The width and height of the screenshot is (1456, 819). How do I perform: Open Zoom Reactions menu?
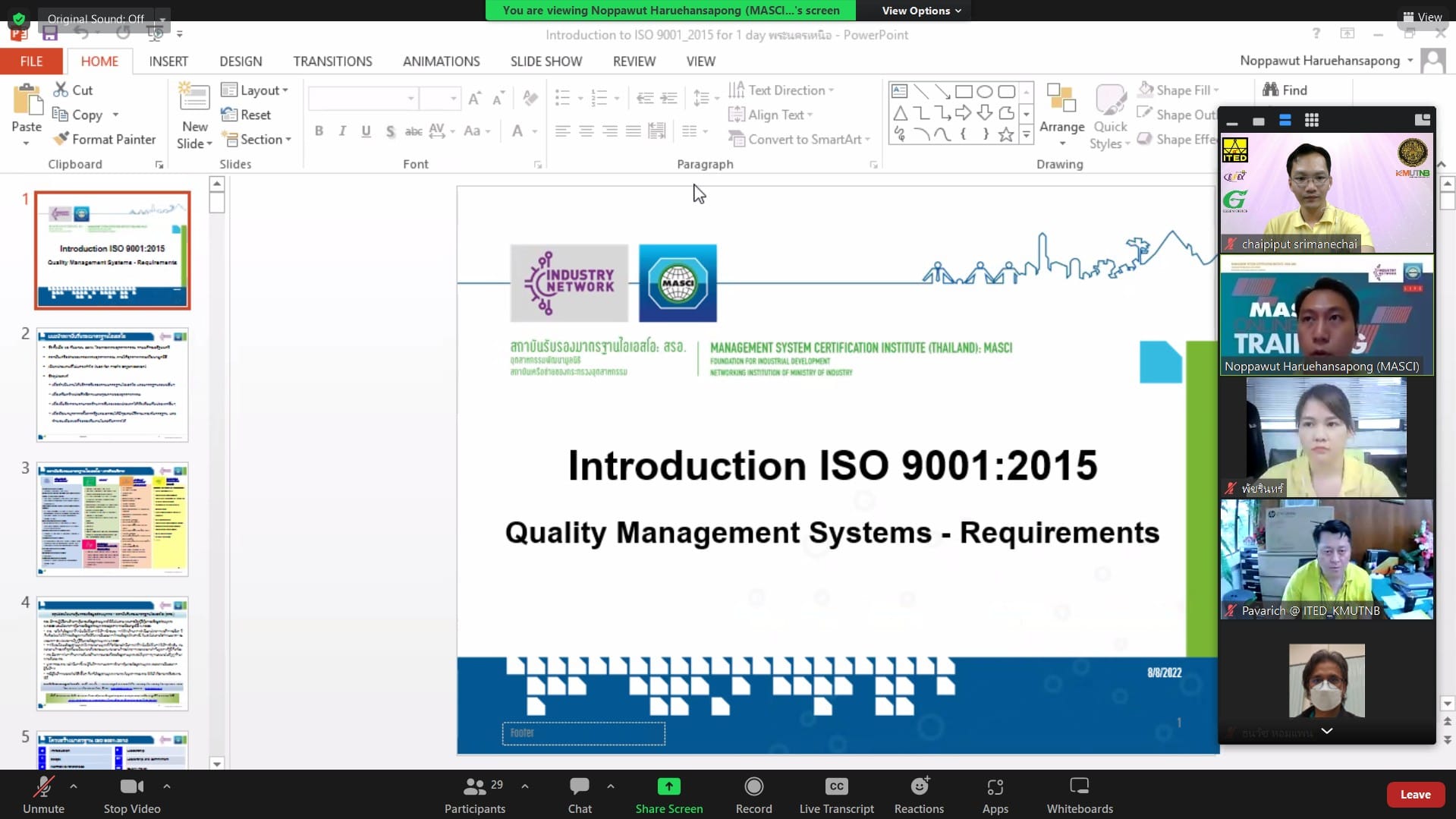[919, 795]
